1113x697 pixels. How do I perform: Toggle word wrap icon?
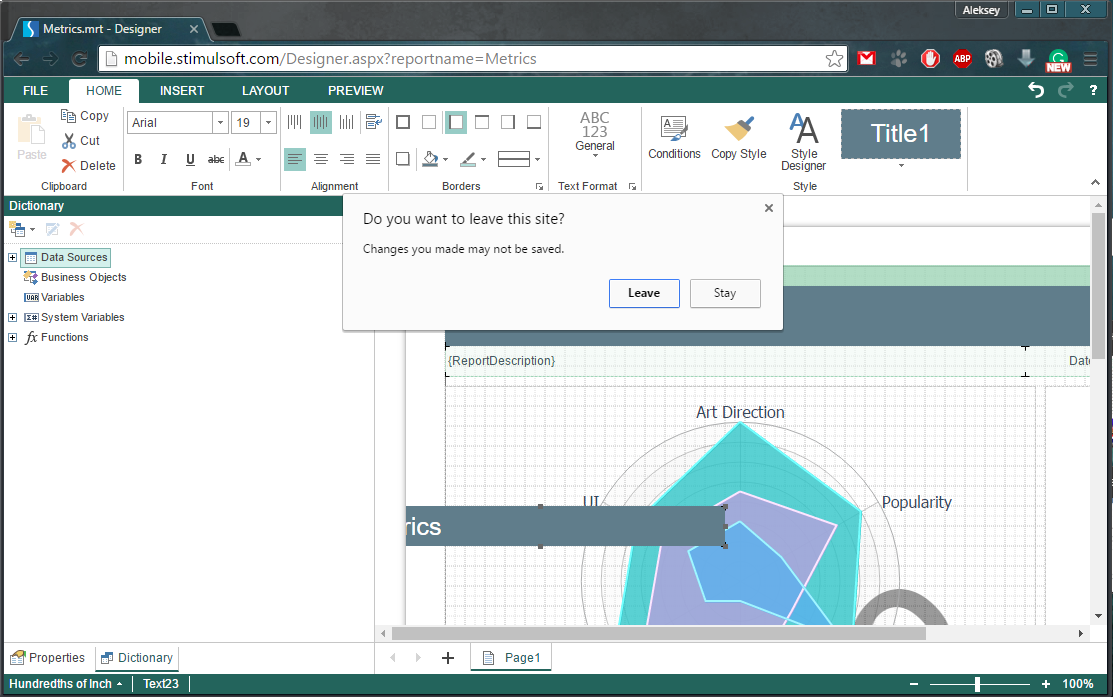[373, 123]
